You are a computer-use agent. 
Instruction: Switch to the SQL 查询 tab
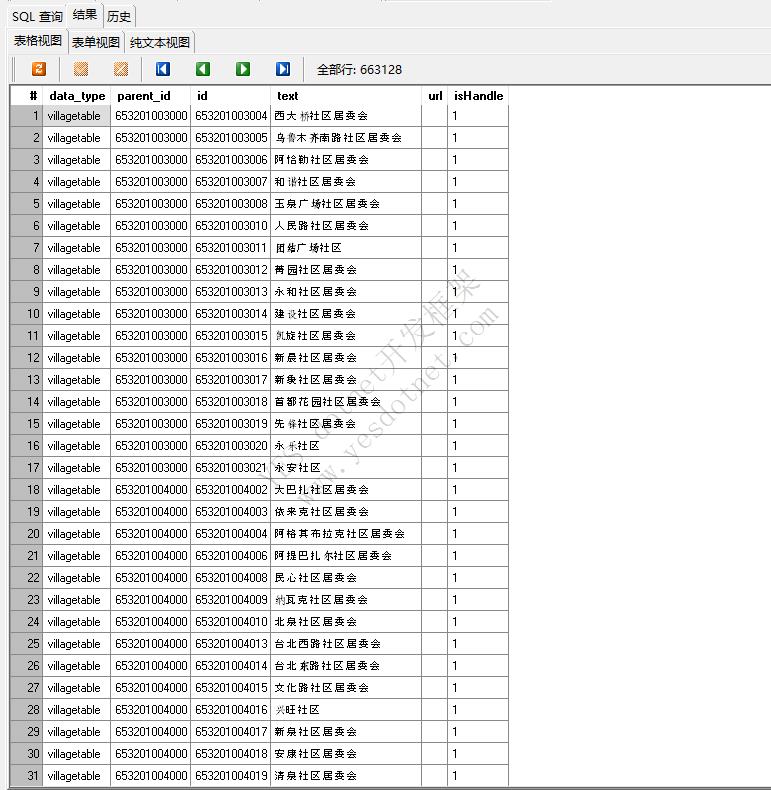pos(37,16)
